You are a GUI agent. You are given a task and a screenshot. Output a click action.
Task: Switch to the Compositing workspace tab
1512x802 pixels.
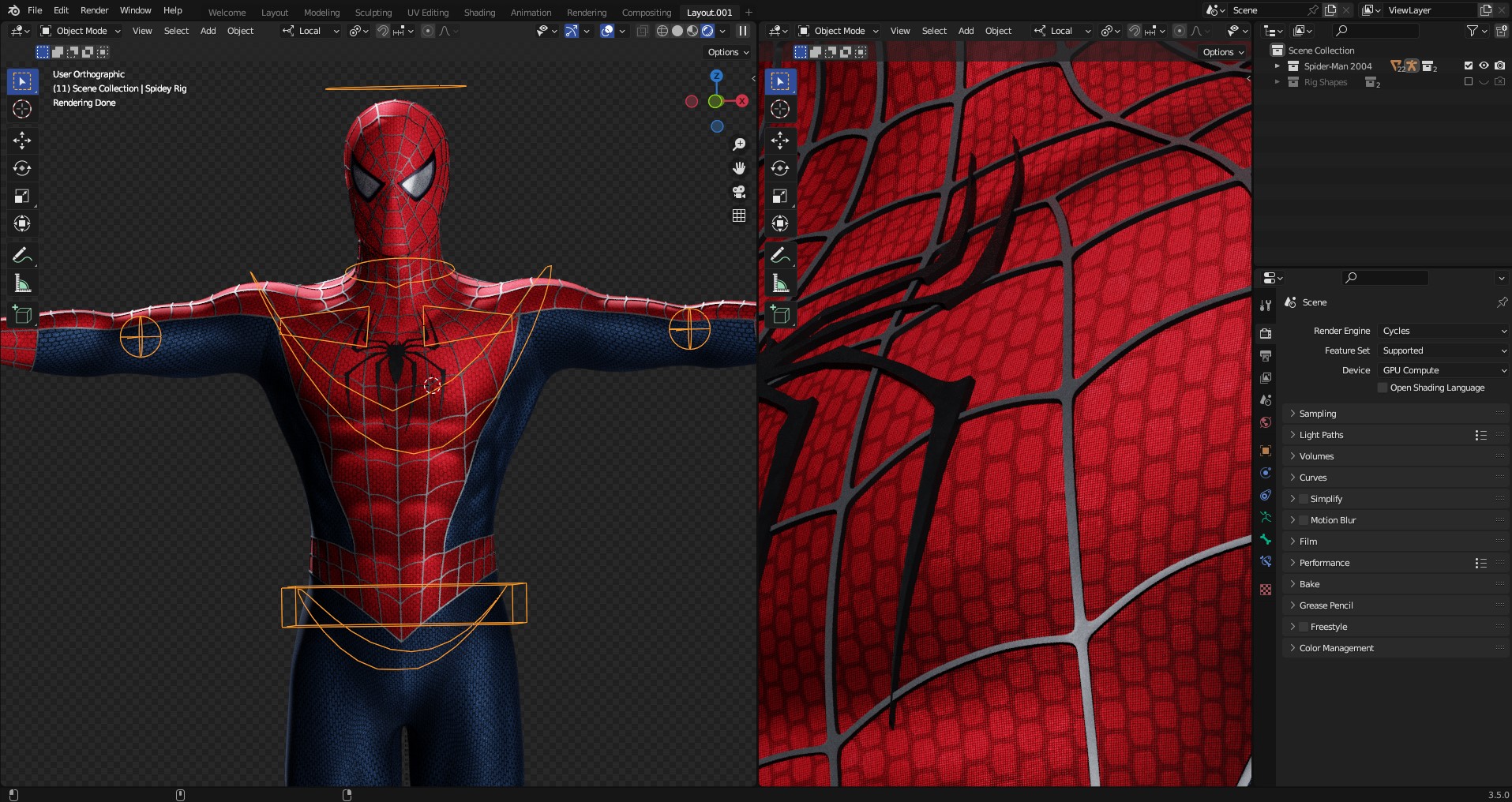[x=647, y=13]
